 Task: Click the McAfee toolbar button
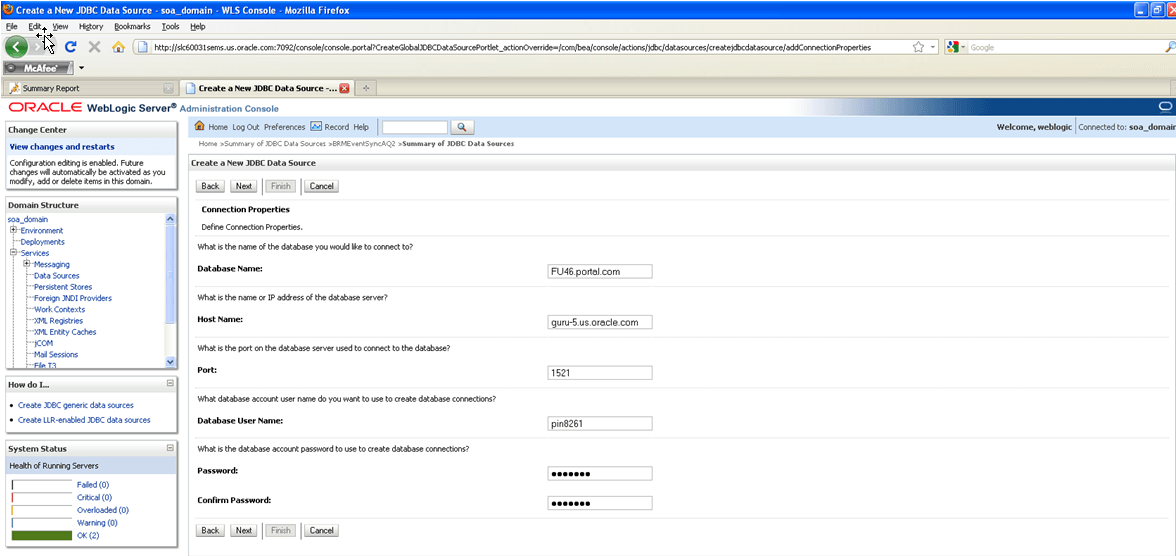click(39, 68)
